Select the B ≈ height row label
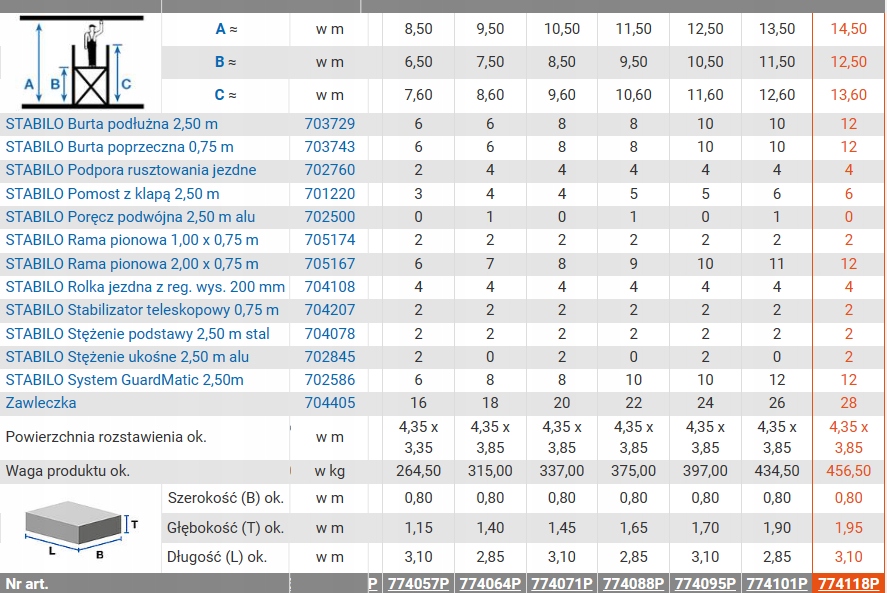 226,62
